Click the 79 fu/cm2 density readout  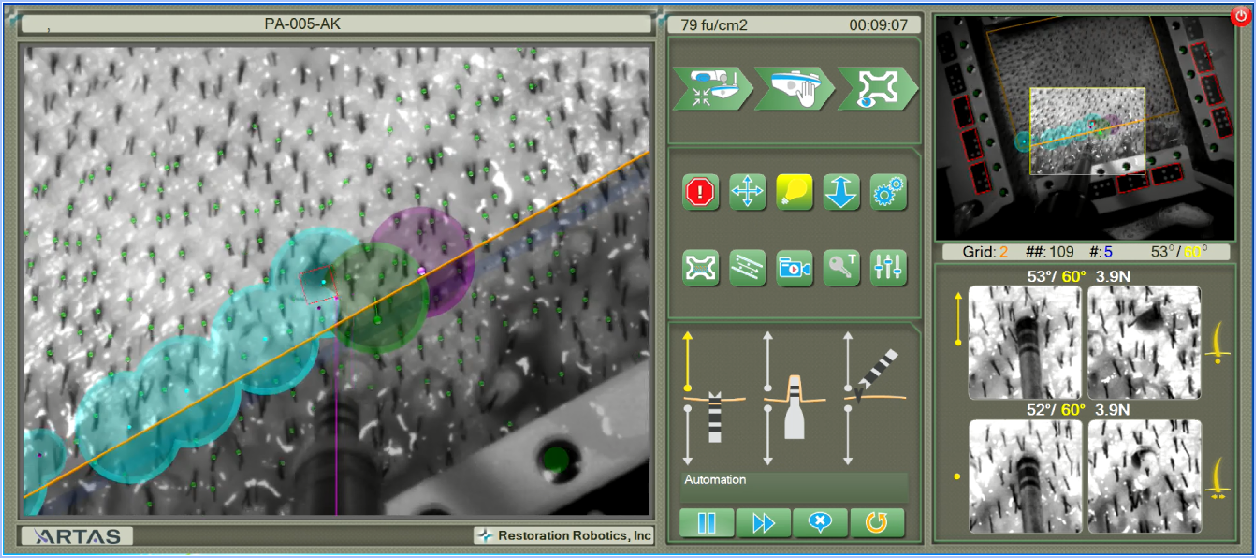click(713, 24)
